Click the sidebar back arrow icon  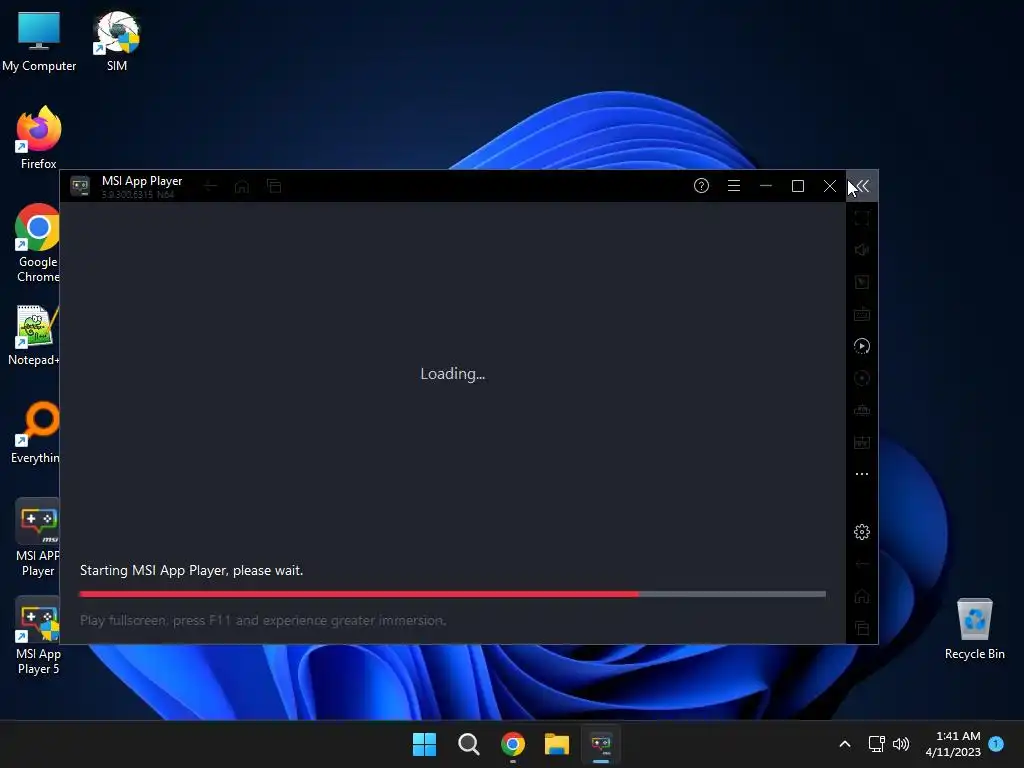[x=862, y=564]
